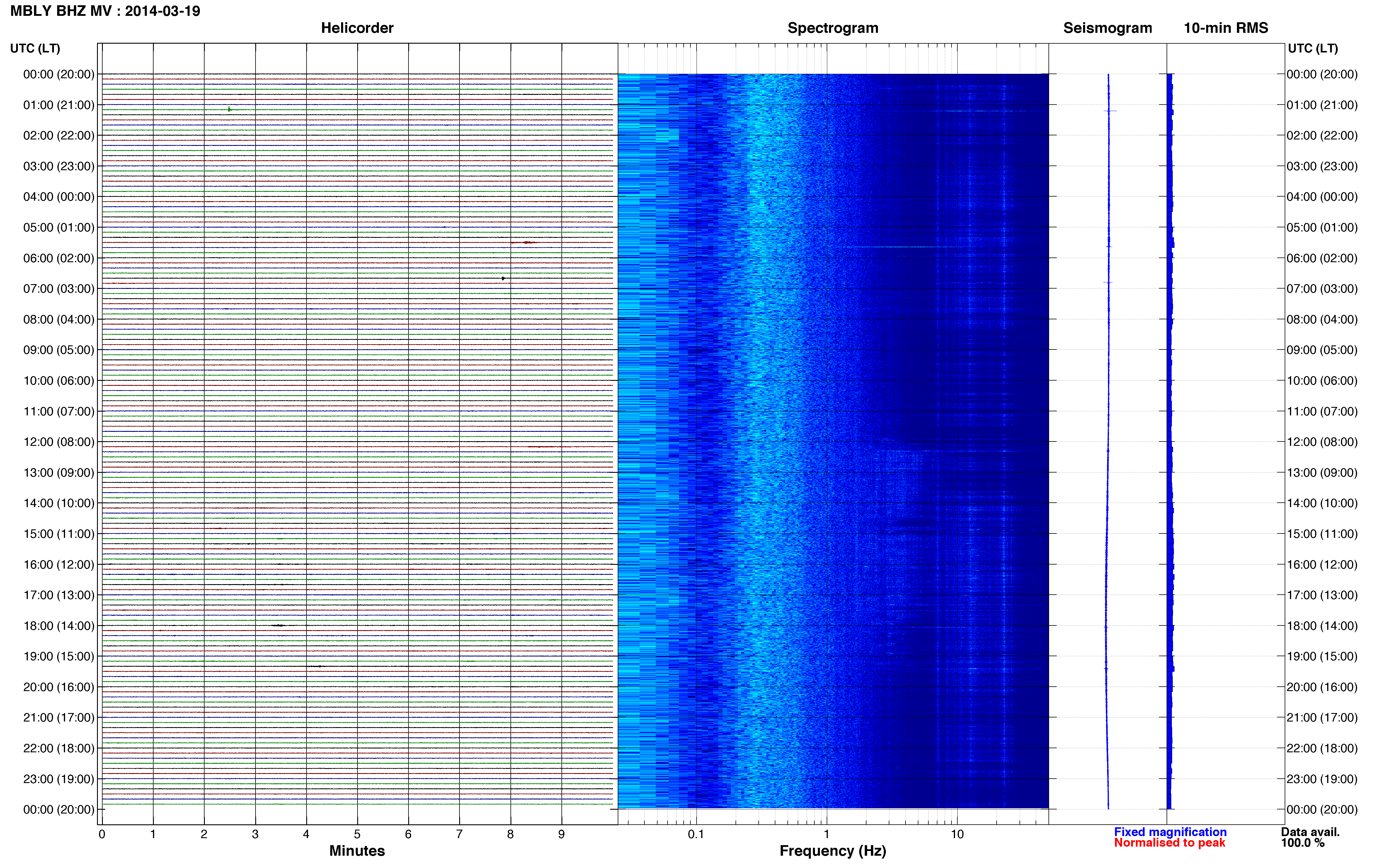The height and width of the screenshot is (868, 1389).
Task: Click the left '10:00 (06:00)' time label
Action: [x=59, y=381]
